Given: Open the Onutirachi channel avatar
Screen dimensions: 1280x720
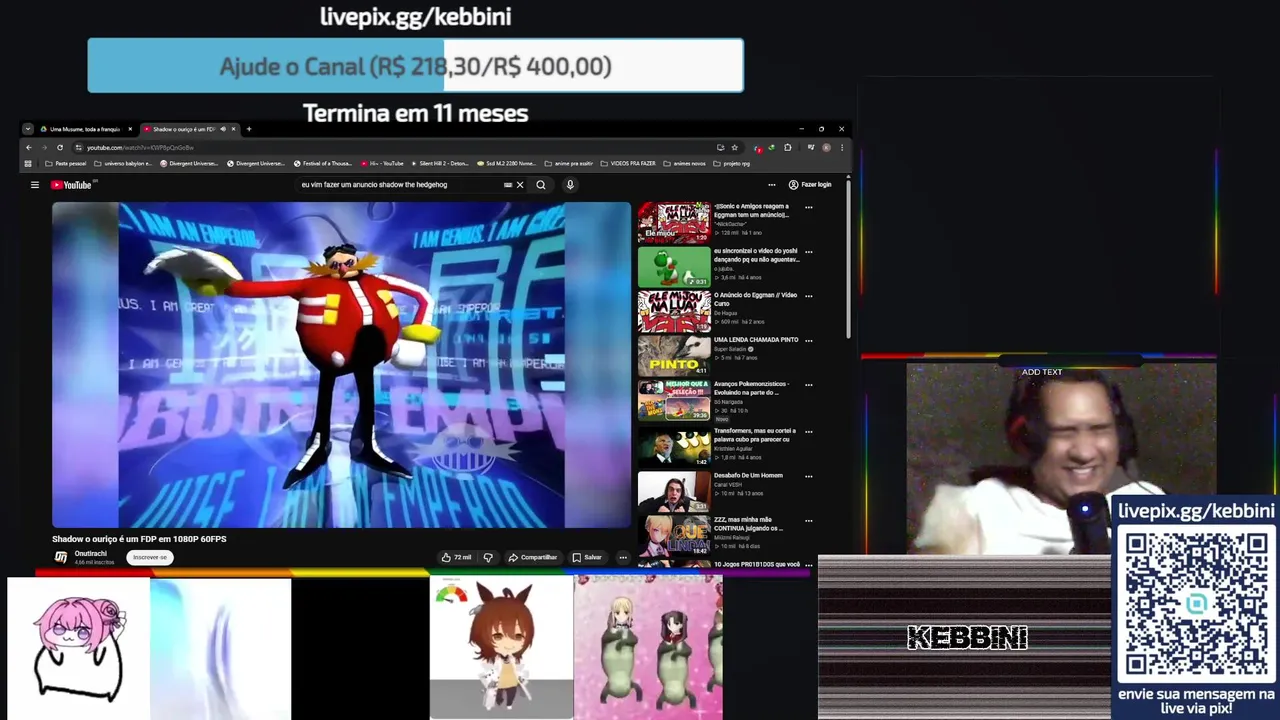Looking at the screenshot, I should tap(61, 557).
